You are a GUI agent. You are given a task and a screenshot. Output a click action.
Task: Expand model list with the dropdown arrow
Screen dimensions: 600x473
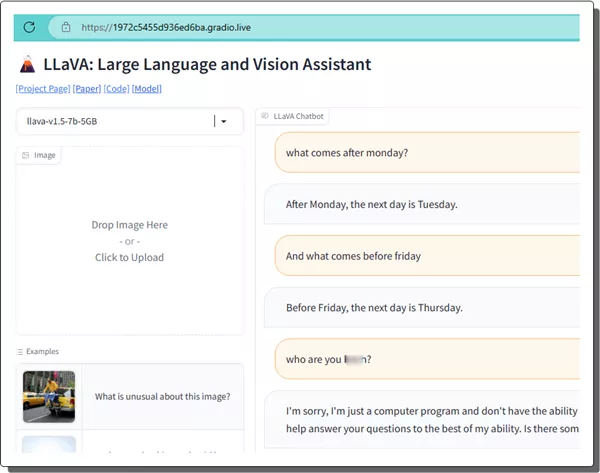coord(224,122)
